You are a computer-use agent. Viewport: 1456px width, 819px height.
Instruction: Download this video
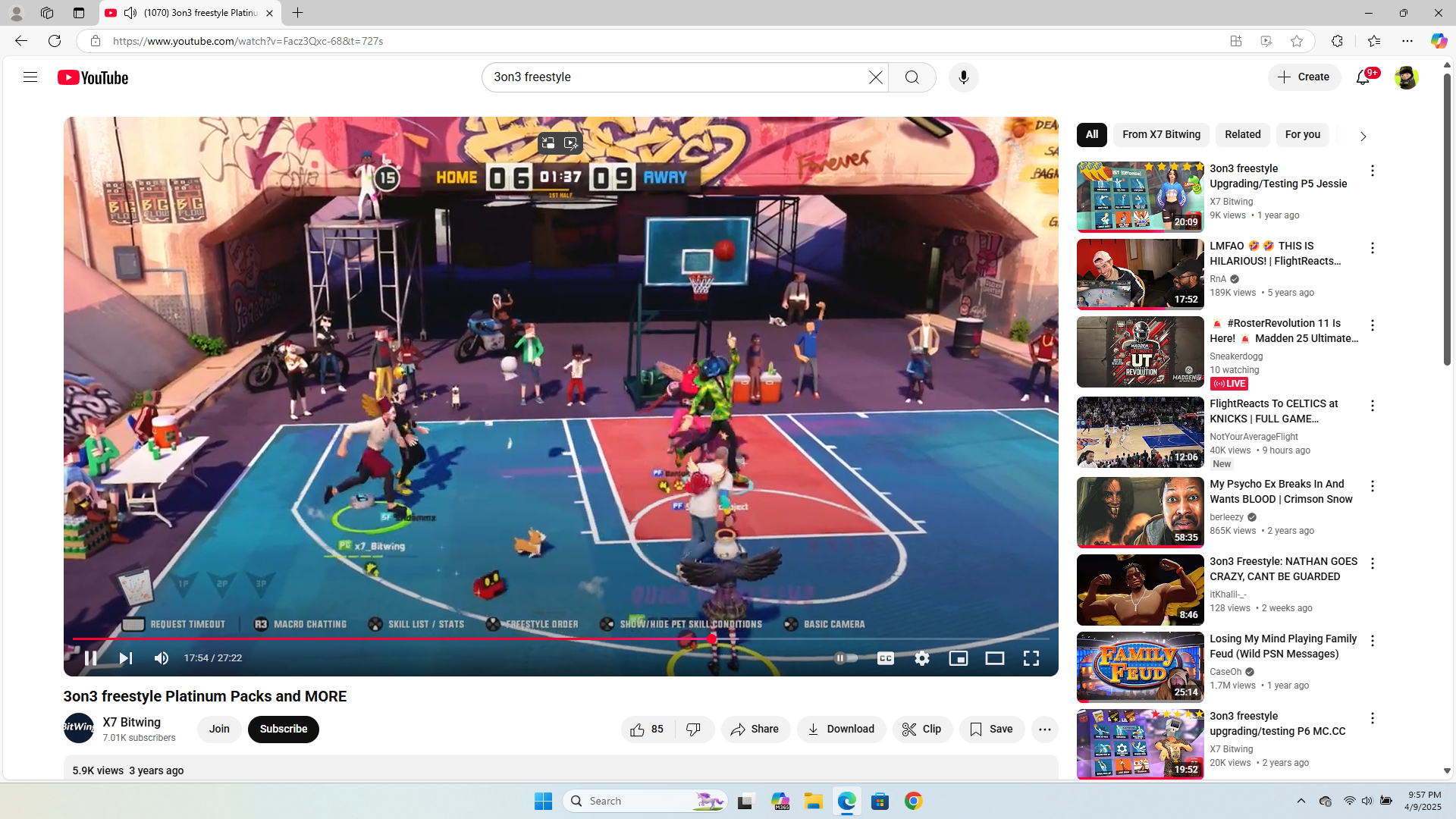841,730
